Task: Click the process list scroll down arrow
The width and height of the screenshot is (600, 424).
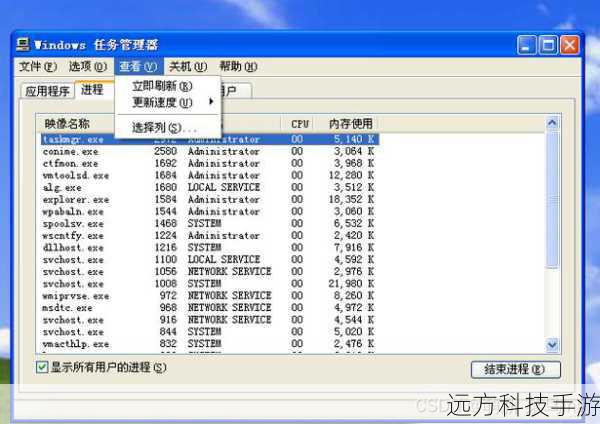Action: pyautogui.click(x=552, y=344)
